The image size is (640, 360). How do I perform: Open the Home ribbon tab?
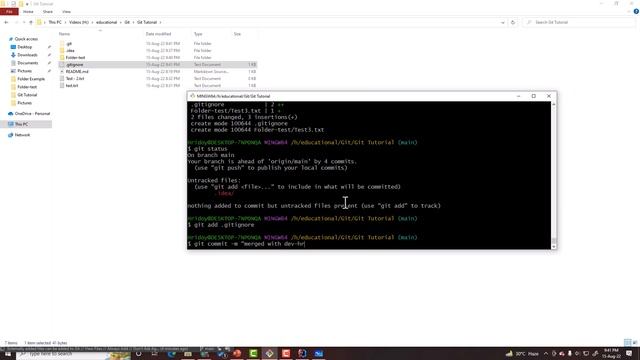[x=28, y=12]
